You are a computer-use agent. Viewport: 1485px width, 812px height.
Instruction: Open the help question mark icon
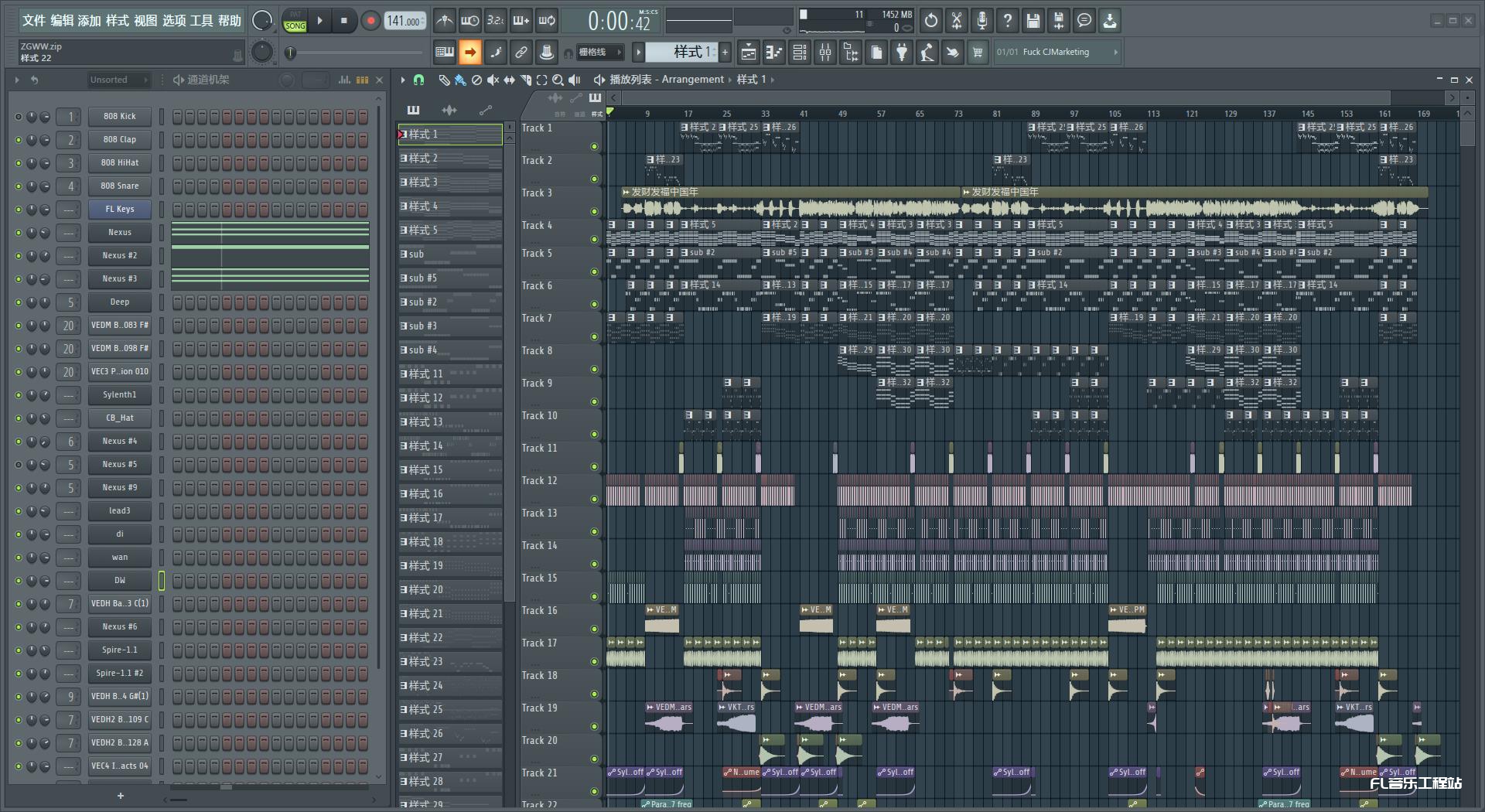coord(1008,21)
